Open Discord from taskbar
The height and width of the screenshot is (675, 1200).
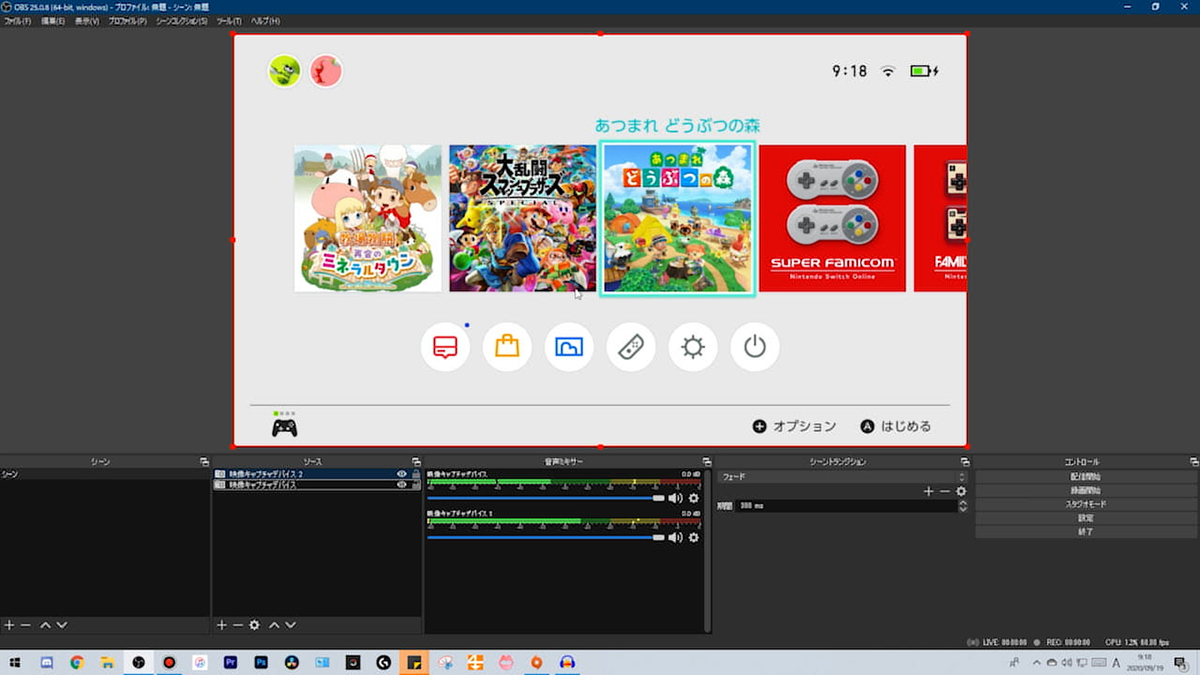pyautogui.click(x=46, y=662)
